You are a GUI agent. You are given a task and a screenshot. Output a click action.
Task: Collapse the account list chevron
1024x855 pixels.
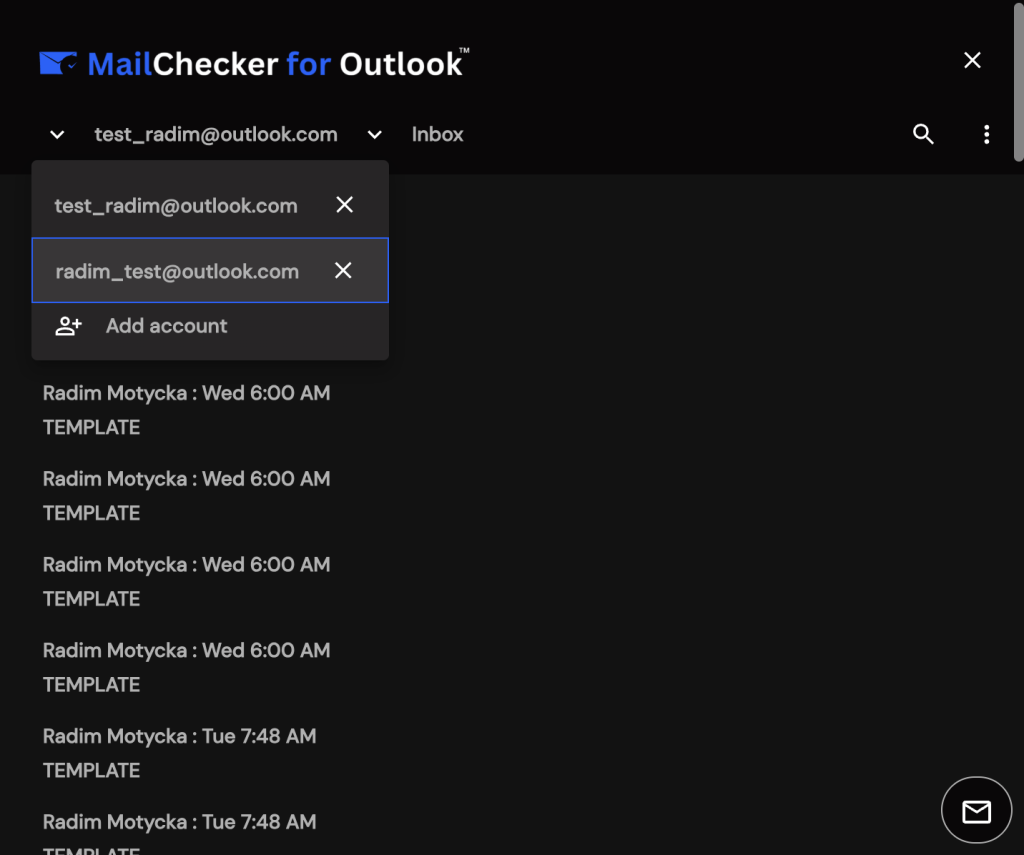[57, 135]
